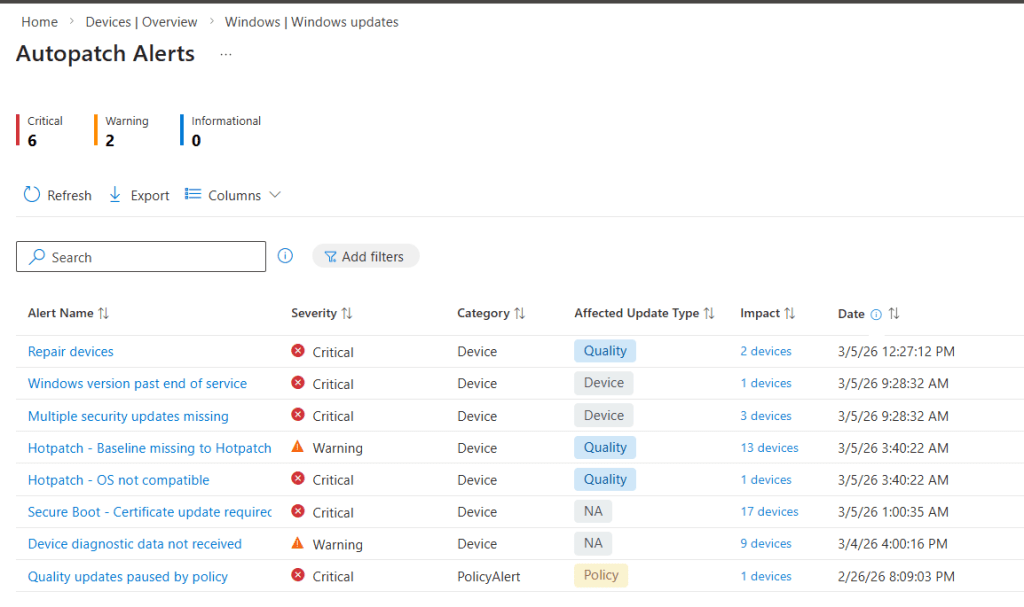
Task: Go to Home in breadcrumb
Action: coord(39,22)
